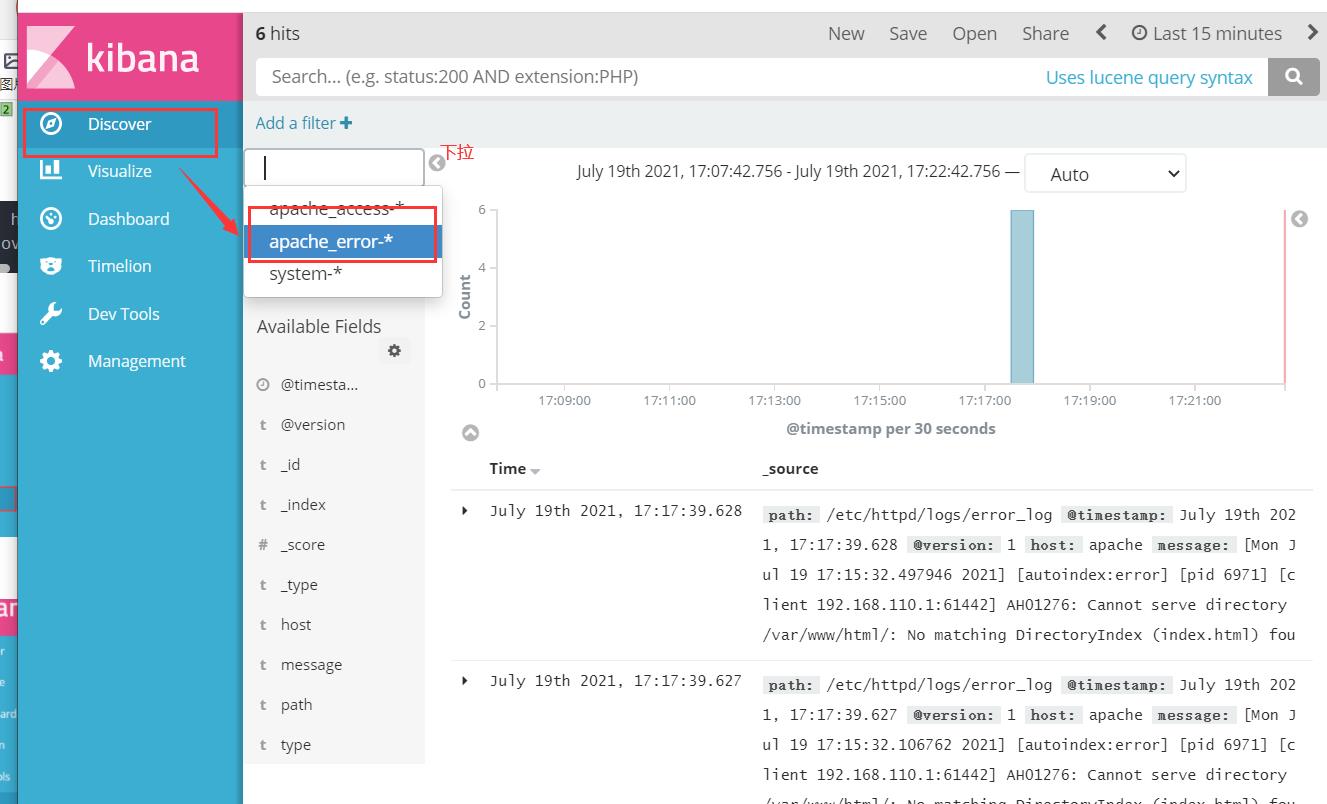
Task: Click New in top menu
Action: (846, 33)
